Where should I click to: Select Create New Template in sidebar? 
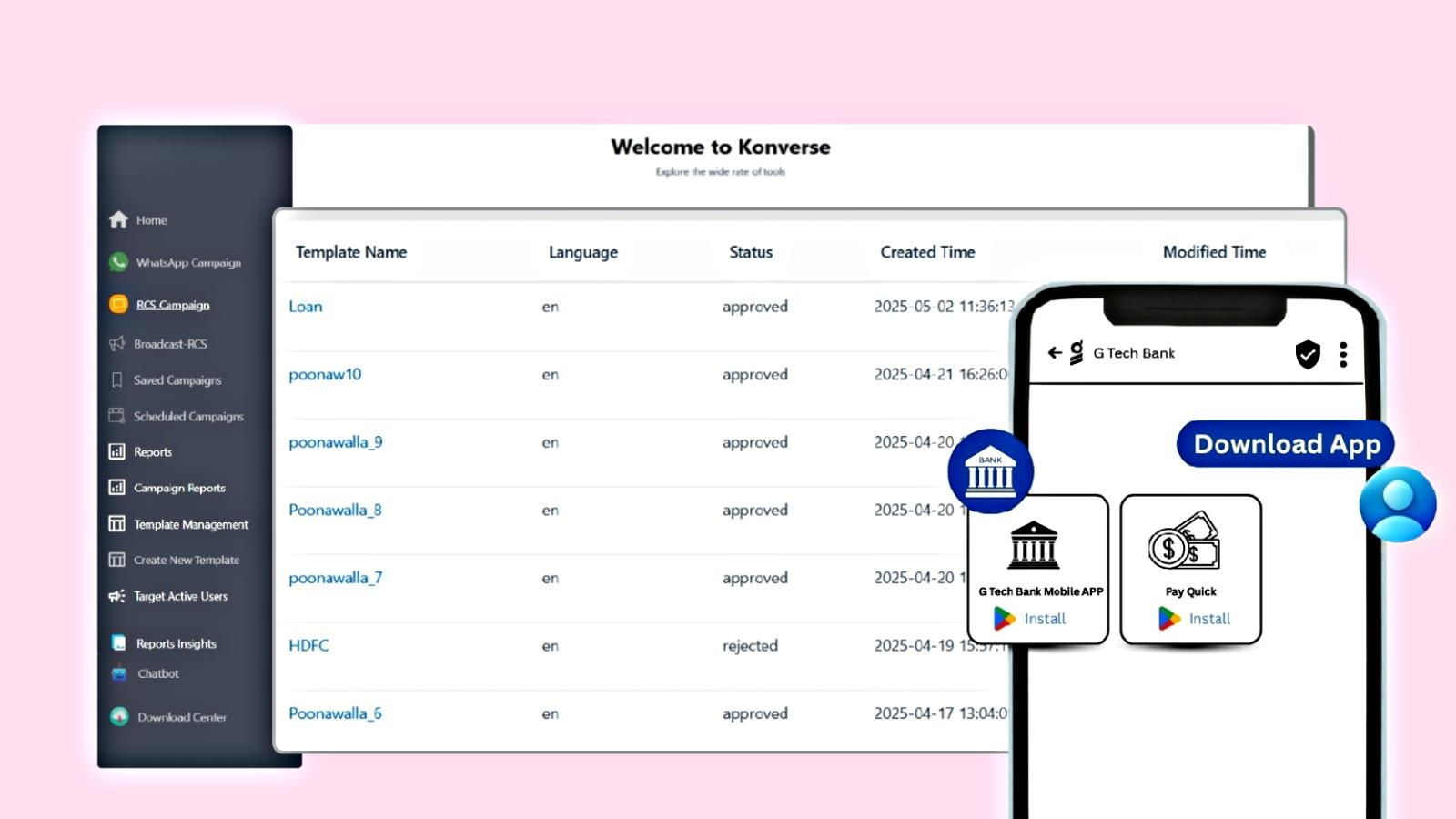pyautogui.click(x=187, y=560)
